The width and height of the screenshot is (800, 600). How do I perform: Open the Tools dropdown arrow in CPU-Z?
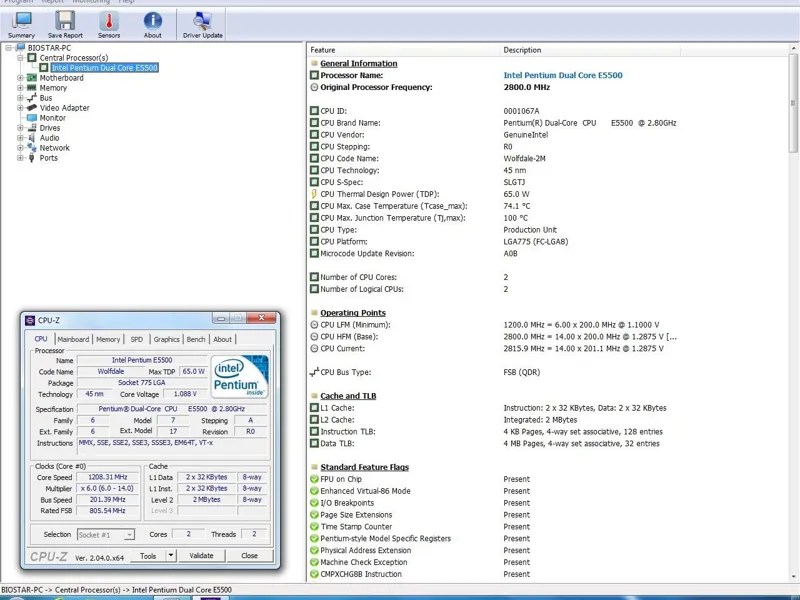[171, 555]
